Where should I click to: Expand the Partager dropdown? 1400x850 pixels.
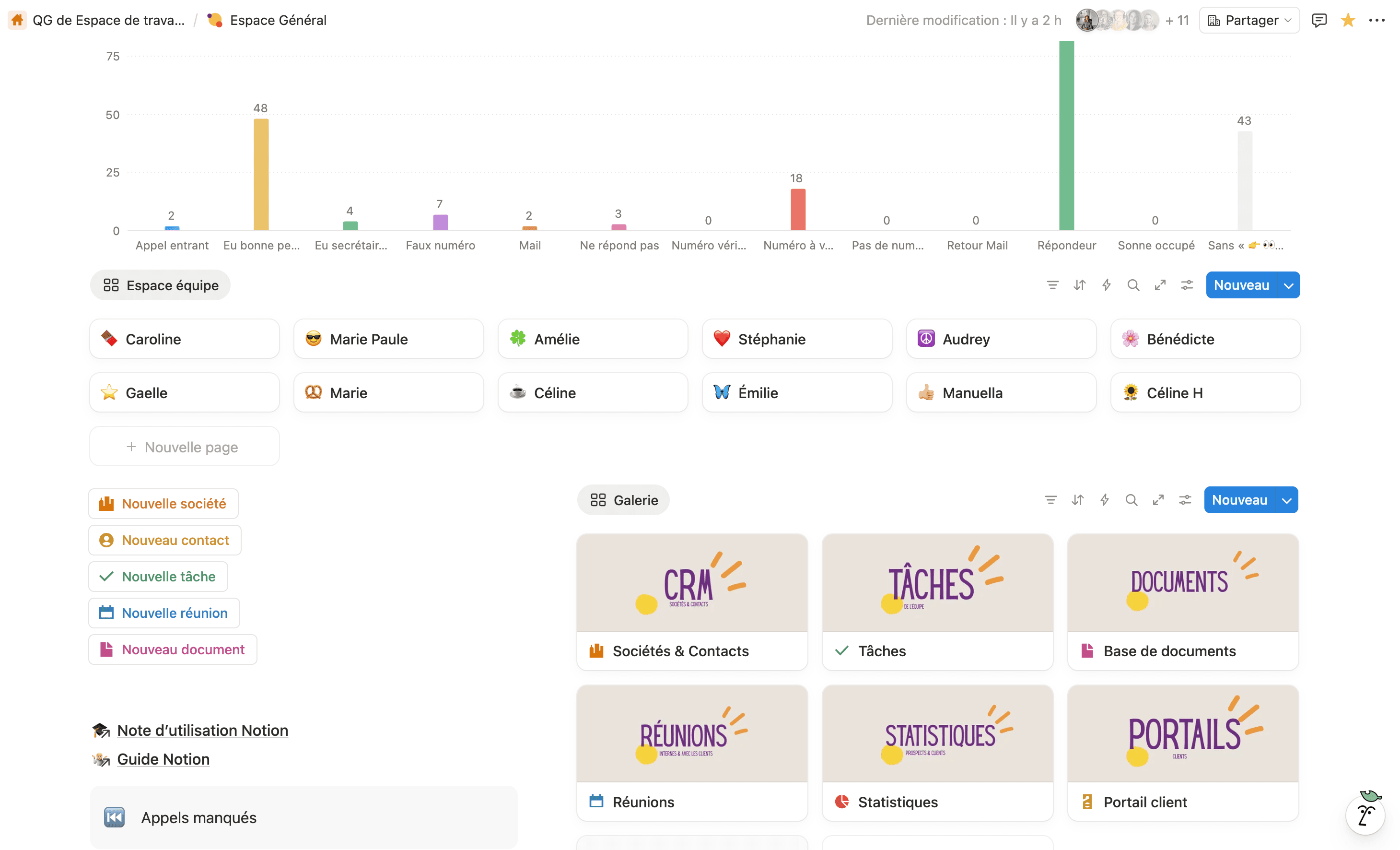click(1249, 21)
